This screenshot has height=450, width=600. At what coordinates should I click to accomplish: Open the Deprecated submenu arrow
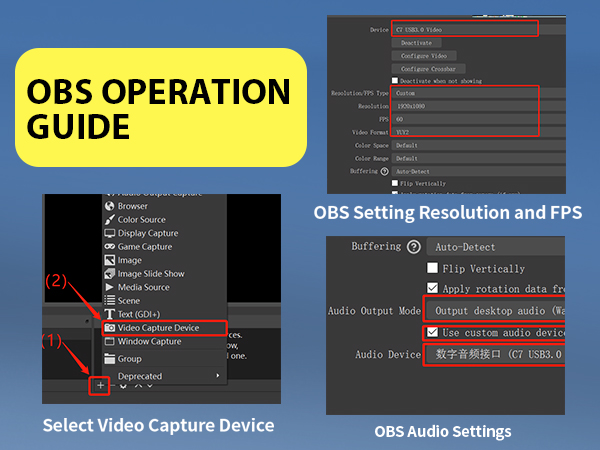click(218, 376)
